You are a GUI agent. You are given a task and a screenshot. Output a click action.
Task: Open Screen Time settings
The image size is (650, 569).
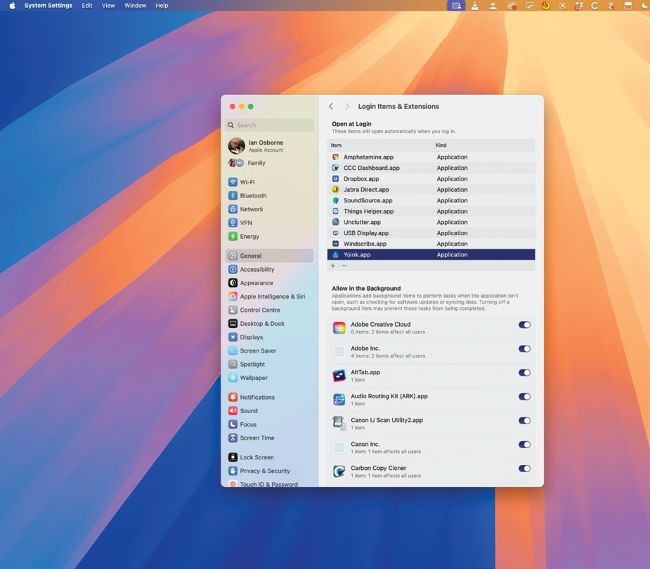(x=269, y=438)
